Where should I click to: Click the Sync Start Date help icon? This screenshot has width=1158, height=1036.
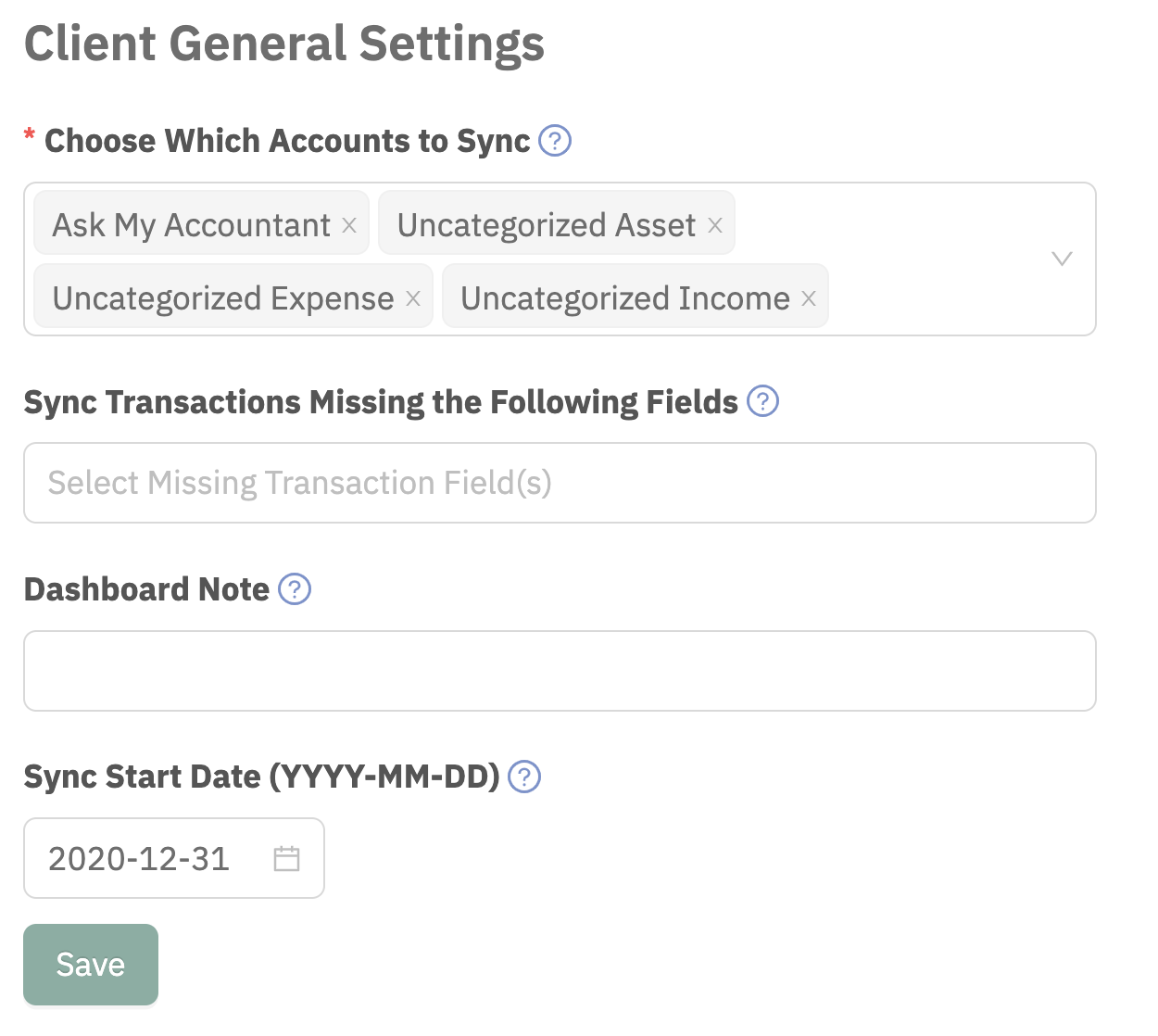pyautogui.click(x=524, y=777)
